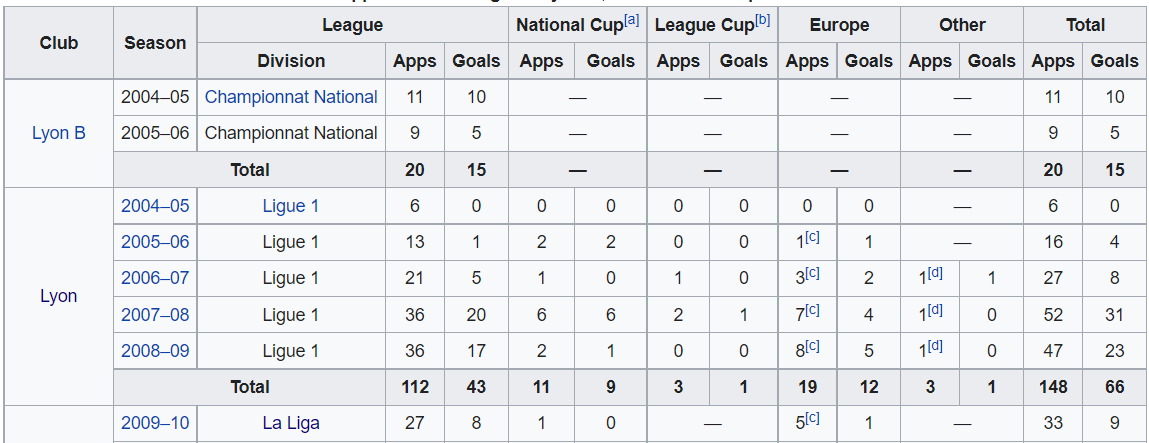Select the Season column header
This screenshot has height=443, width=1149.
(x=155, y=43)
